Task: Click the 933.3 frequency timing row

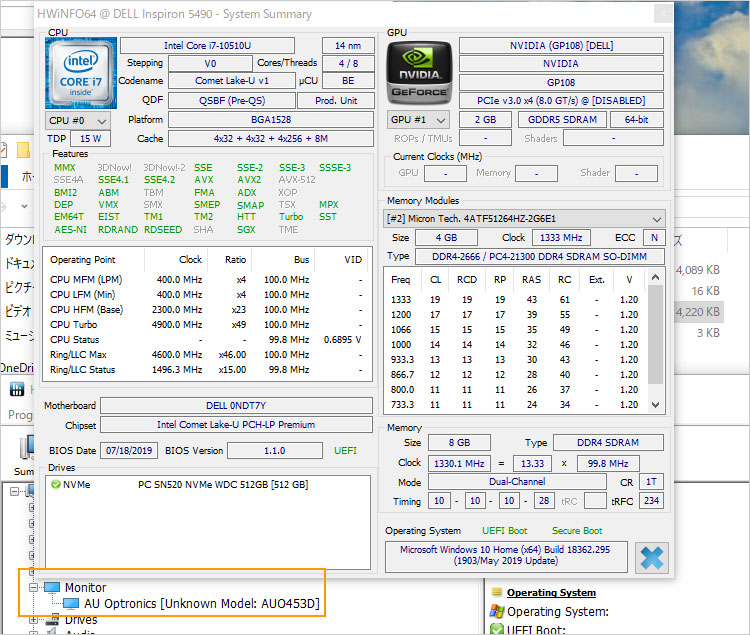Action: 515,360
